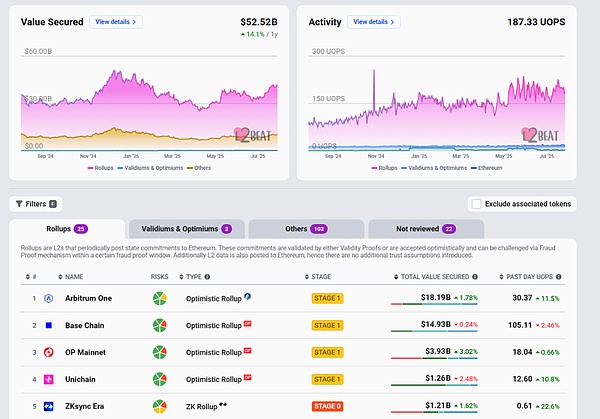
Task: Switch to the Validiums & Optimiums tab
Action: tap(185, 229)
